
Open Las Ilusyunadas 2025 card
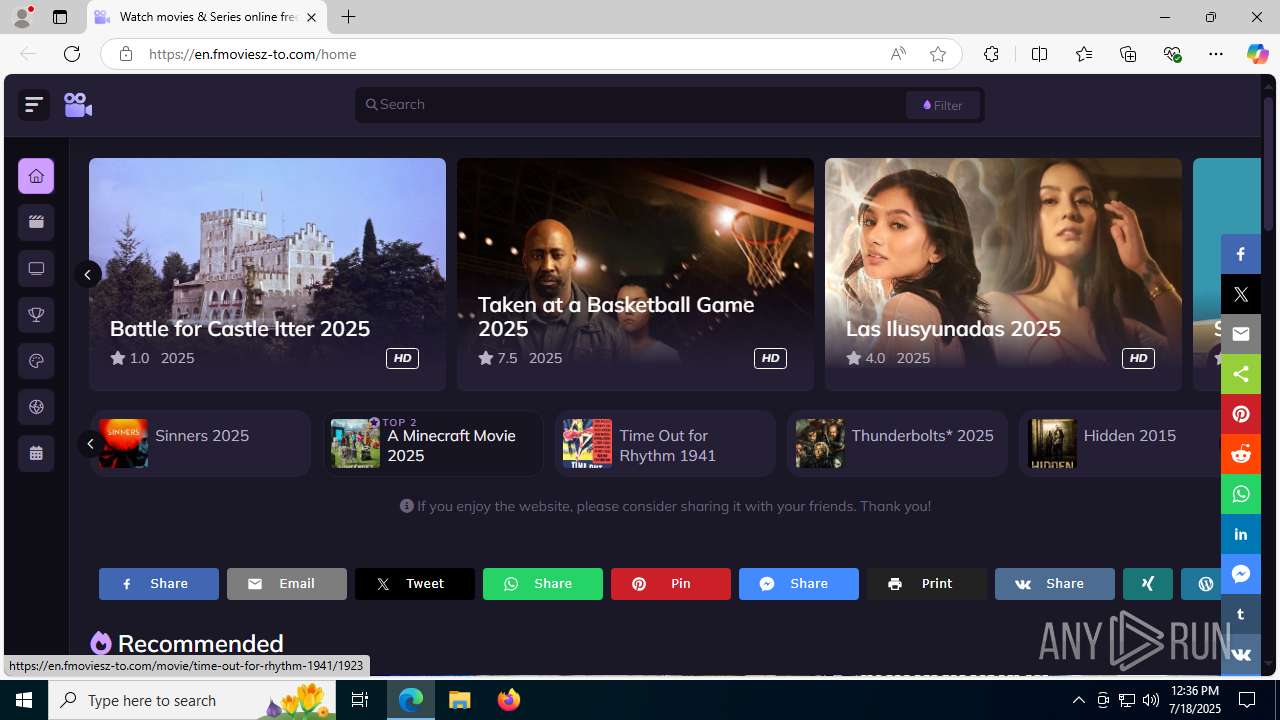pyautogui.click(x=1003, y=274)
